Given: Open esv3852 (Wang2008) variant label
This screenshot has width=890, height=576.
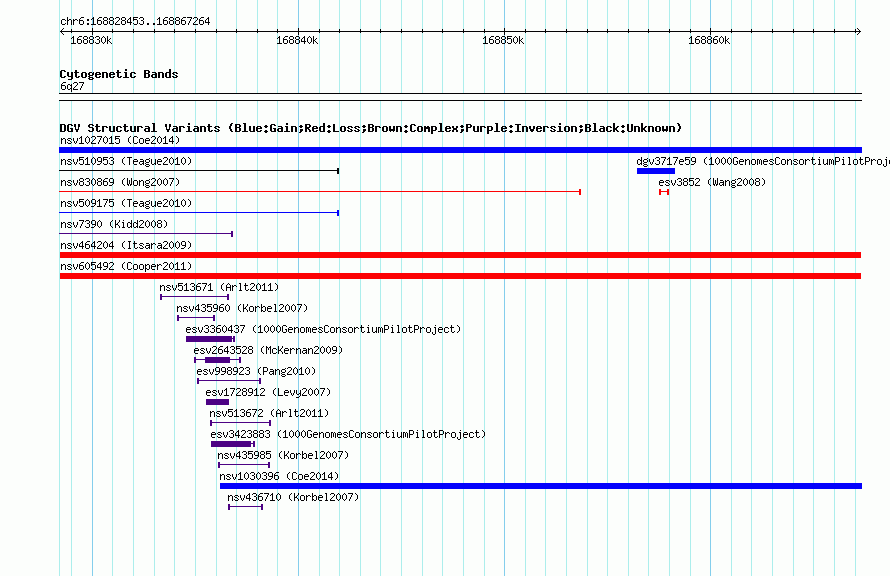Looking at the screenshot, I should (x=712, y=182).
